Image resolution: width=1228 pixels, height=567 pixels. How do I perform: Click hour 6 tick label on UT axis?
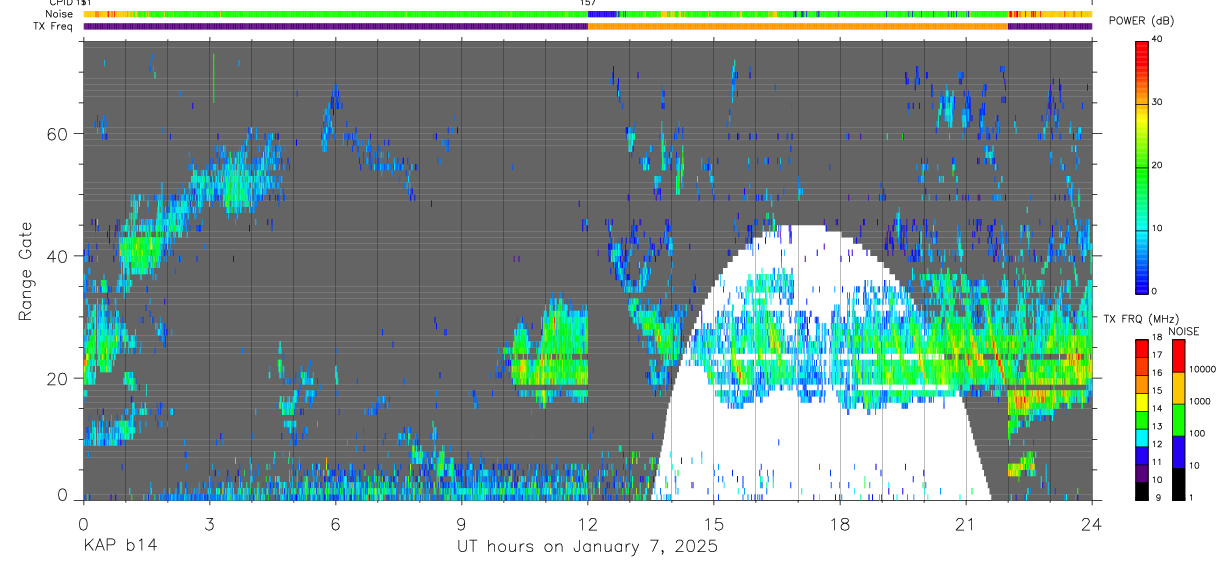(335, 522)
